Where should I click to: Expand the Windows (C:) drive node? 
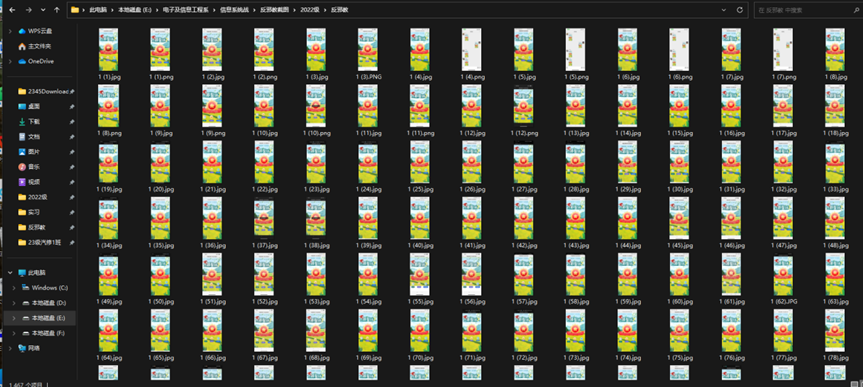pyautogui.click(x=14, y=288)
